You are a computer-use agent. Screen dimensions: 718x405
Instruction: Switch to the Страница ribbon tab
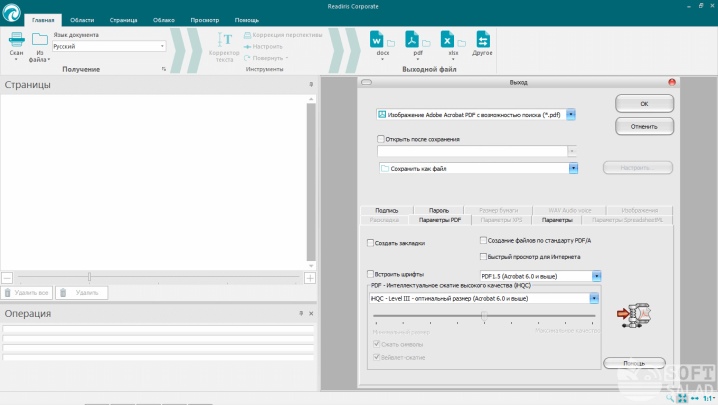(123, 20)
